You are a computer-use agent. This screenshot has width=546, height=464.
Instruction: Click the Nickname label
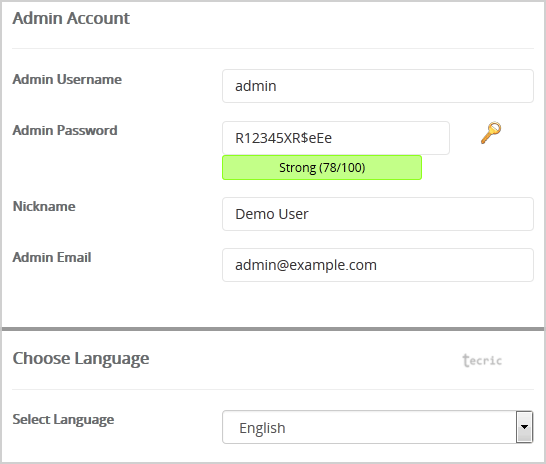pos(44,206)
